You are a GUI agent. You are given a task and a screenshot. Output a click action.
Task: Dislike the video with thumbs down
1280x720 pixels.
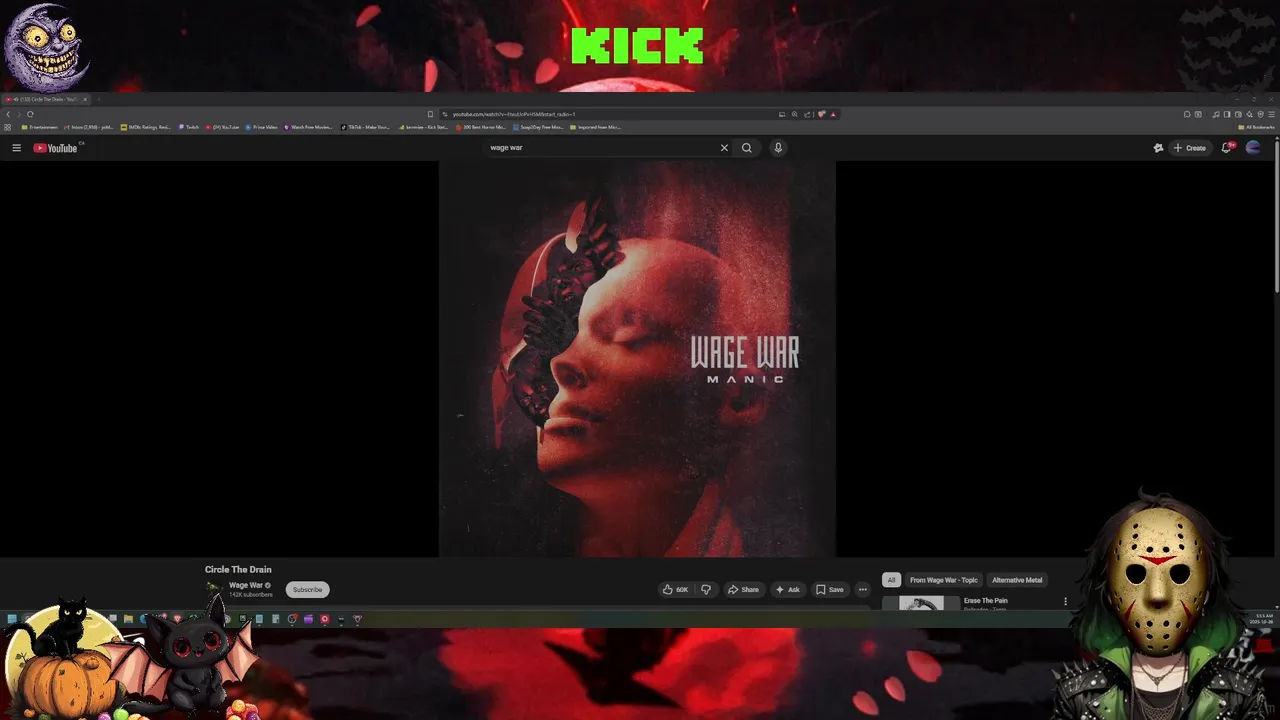(706, 590)
